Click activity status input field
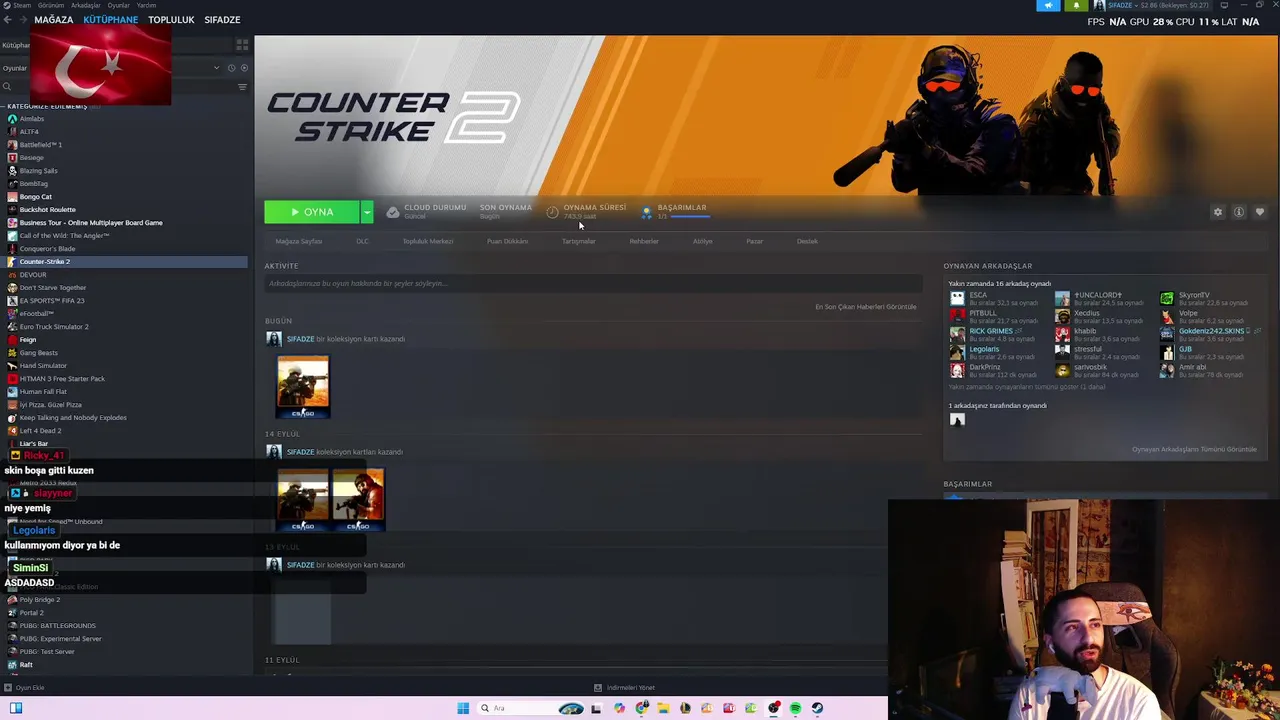This screenshot has width=1280, height=720. [592, 284]
